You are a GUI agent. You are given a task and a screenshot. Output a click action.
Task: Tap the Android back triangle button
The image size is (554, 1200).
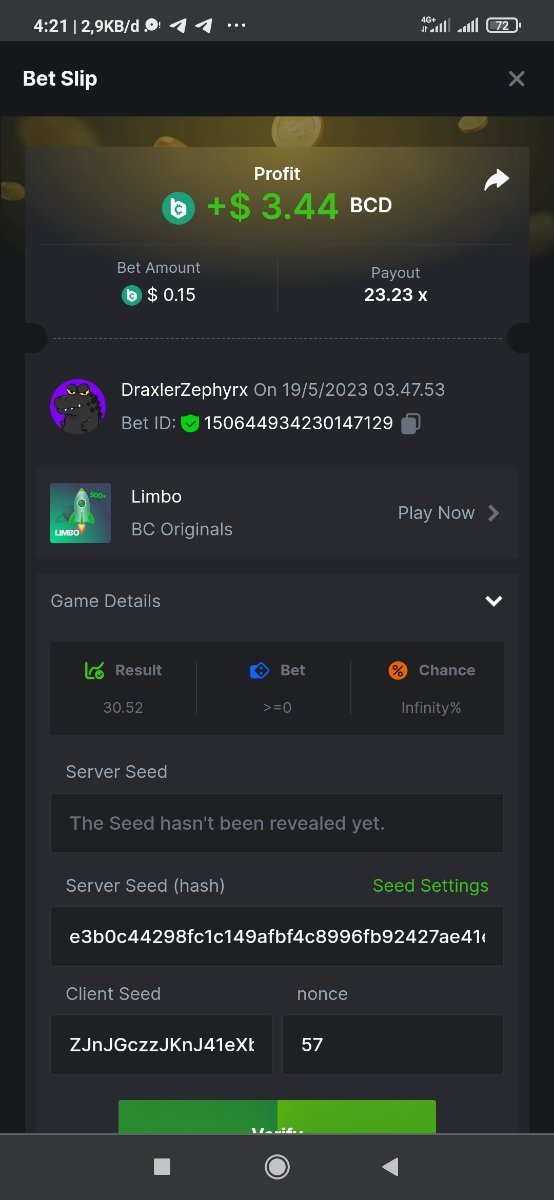click(x=391, y=1166)
